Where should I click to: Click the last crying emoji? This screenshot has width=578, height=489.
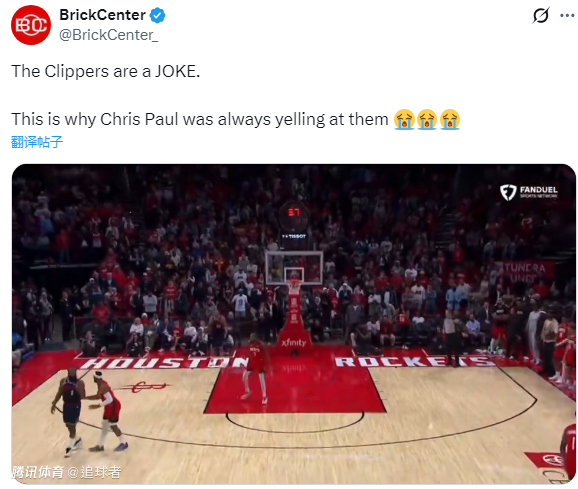tap(449, 119)
